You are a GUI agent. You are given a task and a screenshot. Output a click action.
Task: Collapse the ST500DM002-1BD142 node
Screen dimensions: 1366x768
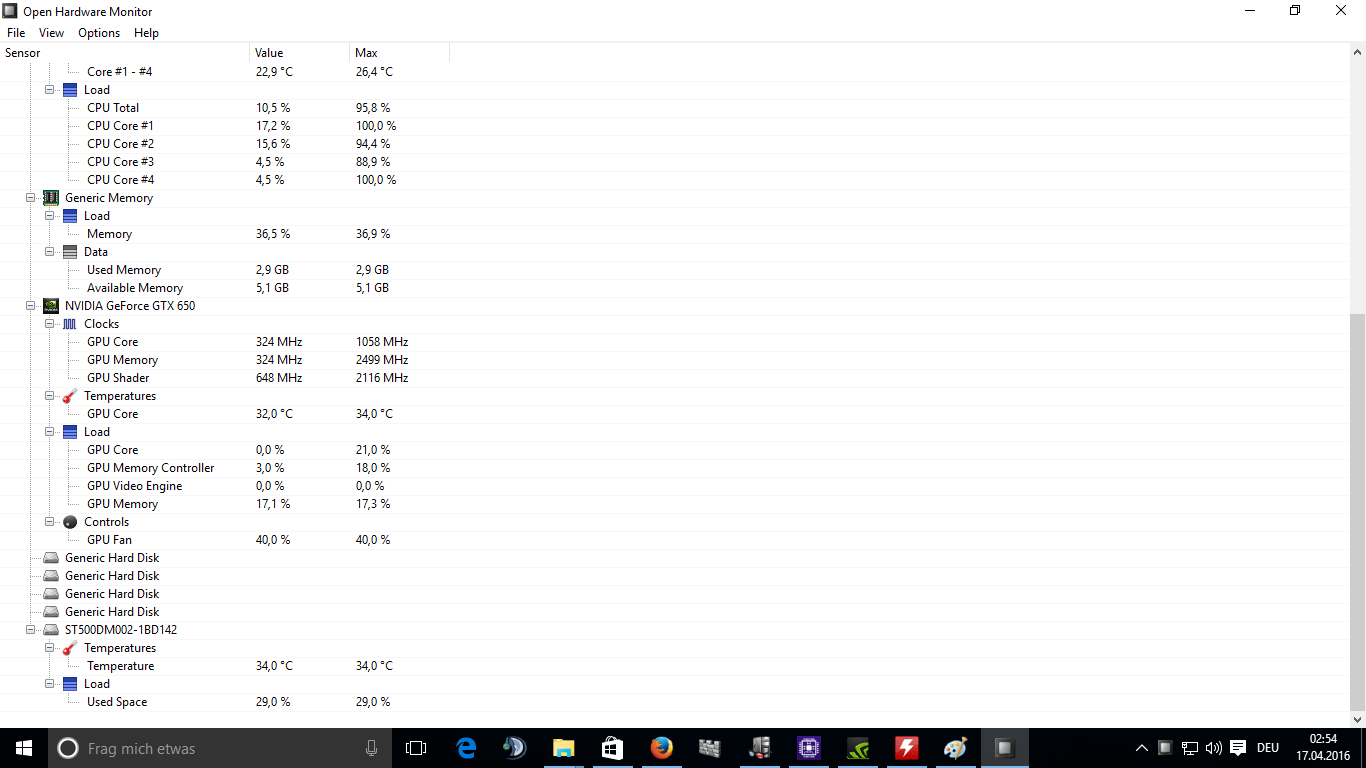[x=31, y=630]
